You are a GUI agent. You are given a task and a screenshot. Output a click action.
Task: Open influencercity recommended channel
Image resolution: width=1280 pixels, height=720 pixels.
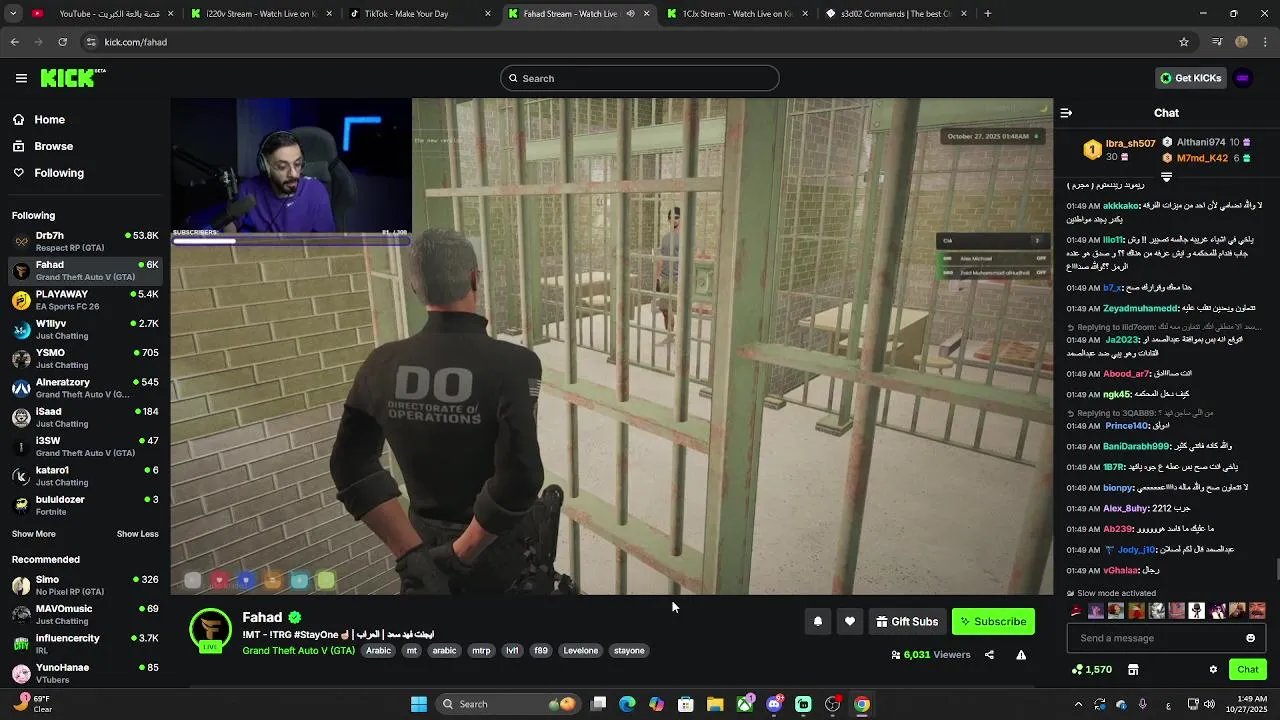[x=85, y=644]
